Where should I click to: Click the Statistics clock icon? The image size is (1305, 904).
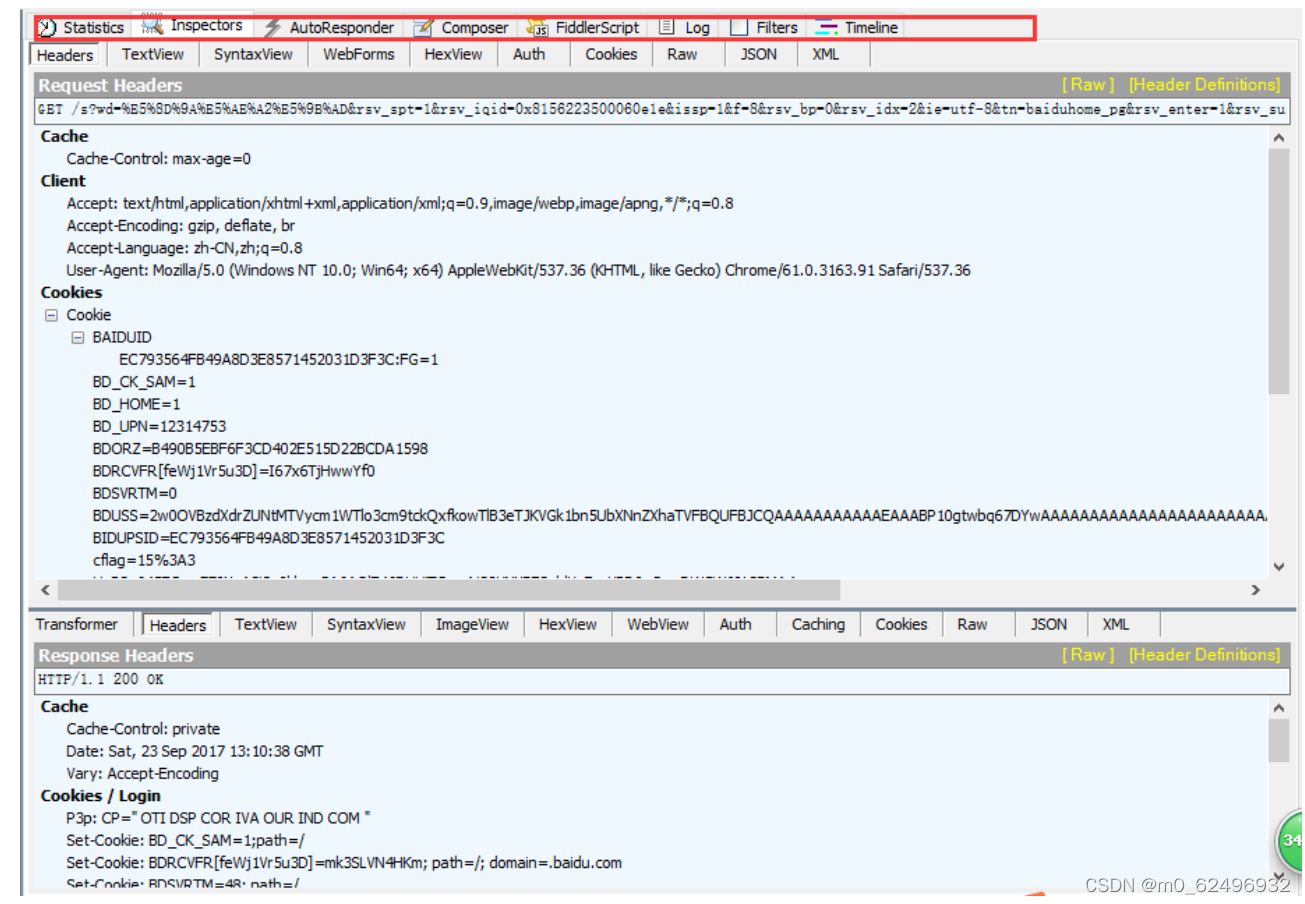pyautogui.click(x=47, y=28)
